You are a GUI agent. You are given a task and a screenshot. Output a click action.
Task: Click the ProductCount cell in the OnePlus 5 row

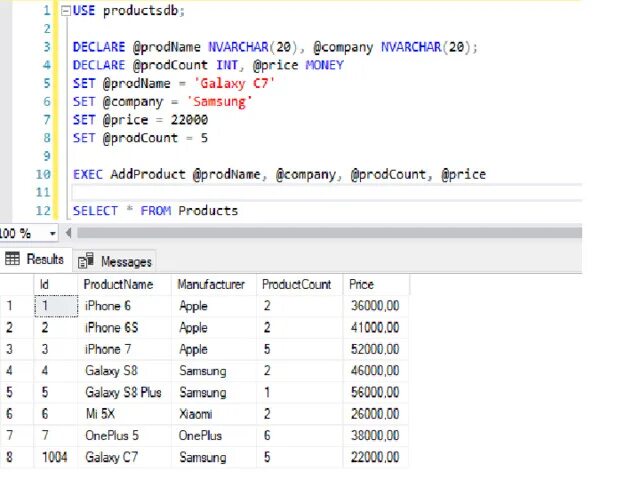(x=300, y=436)
